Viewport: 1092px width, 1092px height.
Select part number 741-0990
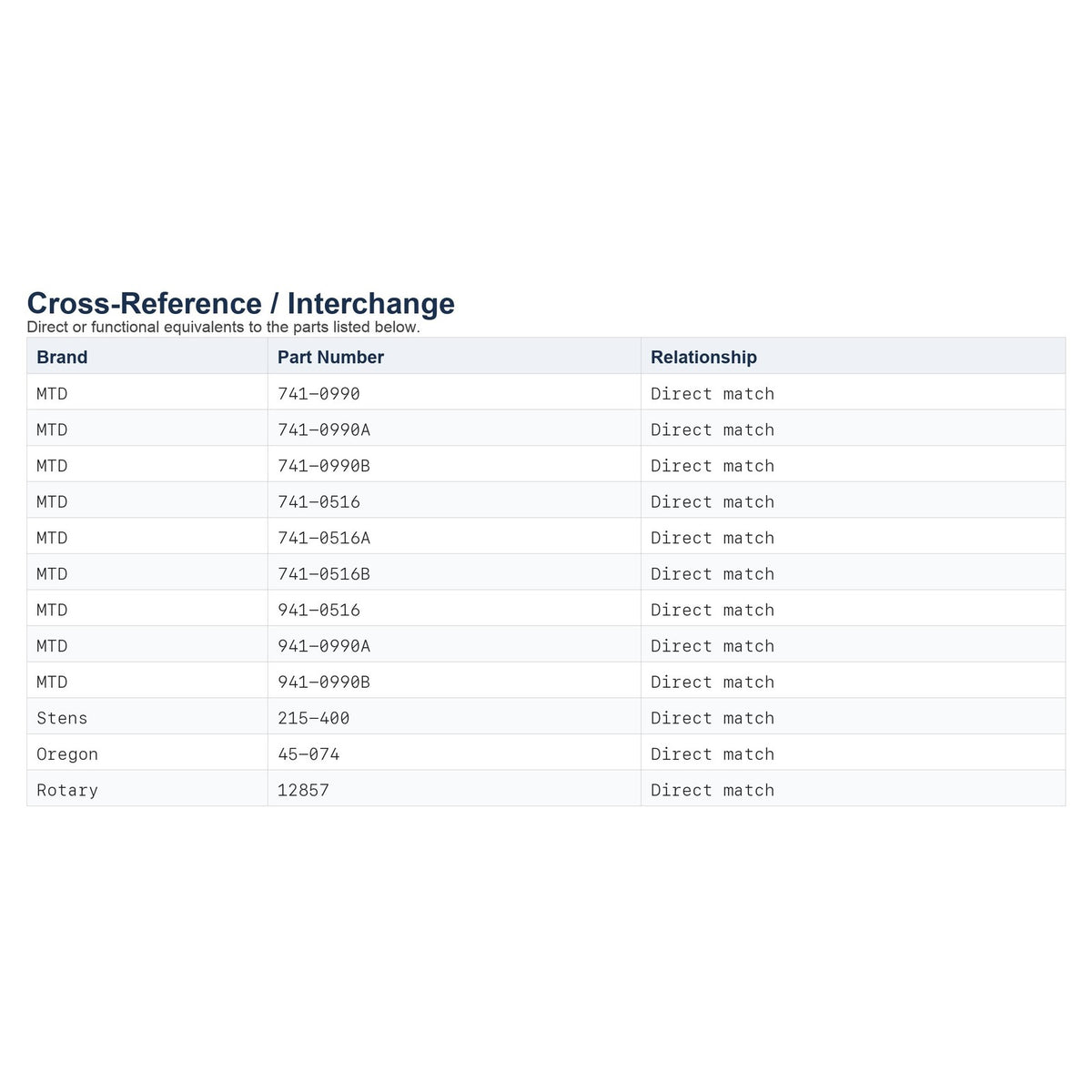tap(318, 393)
